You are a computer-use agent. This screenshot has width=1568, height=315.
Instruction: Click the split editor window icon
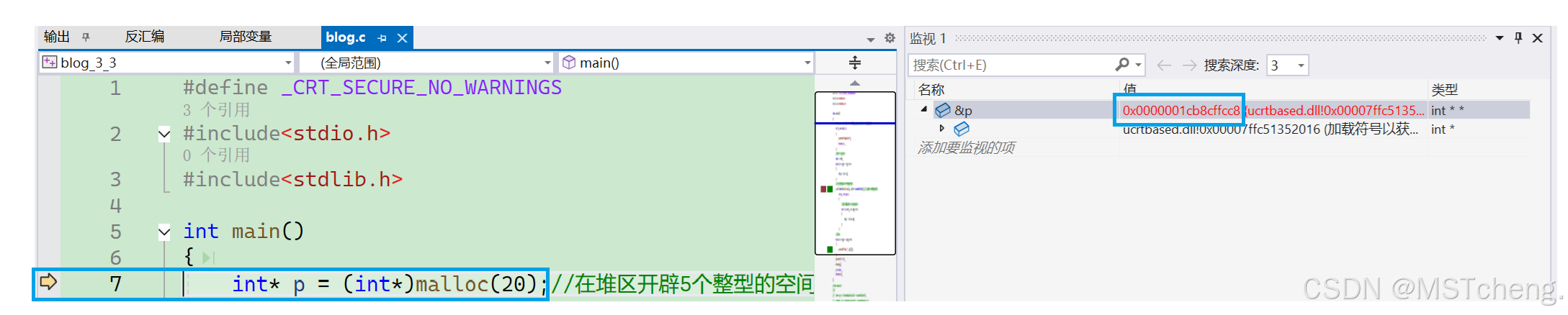[854, 63]
